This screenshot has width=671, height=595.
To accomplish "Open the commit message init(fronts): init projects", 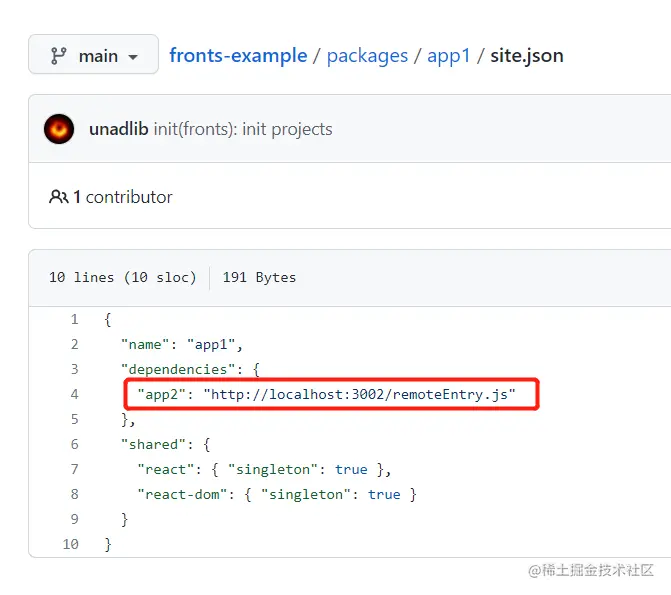I will pyautogui.click(x=243, y=129).
